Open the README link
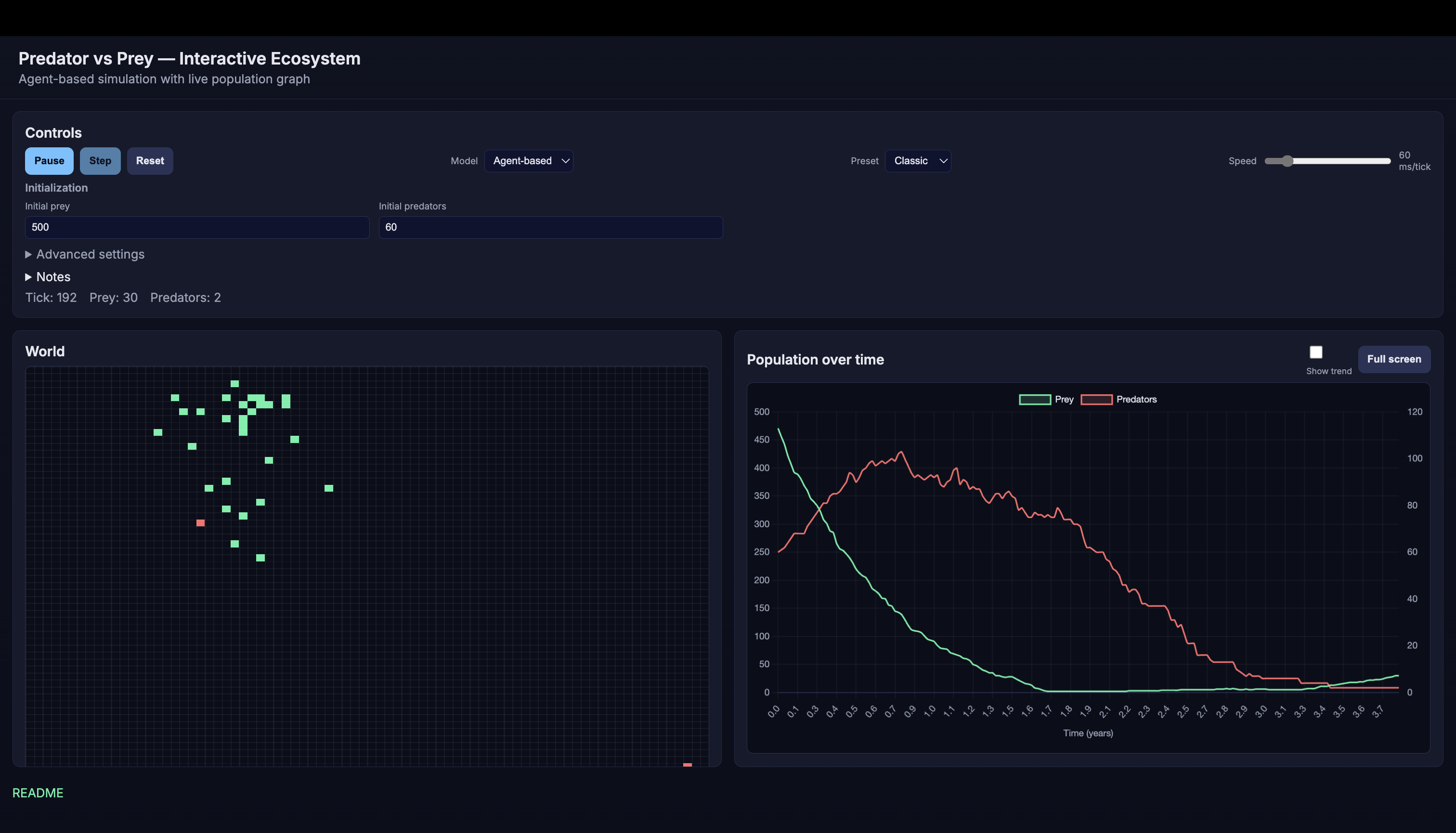 pos(38,793)
